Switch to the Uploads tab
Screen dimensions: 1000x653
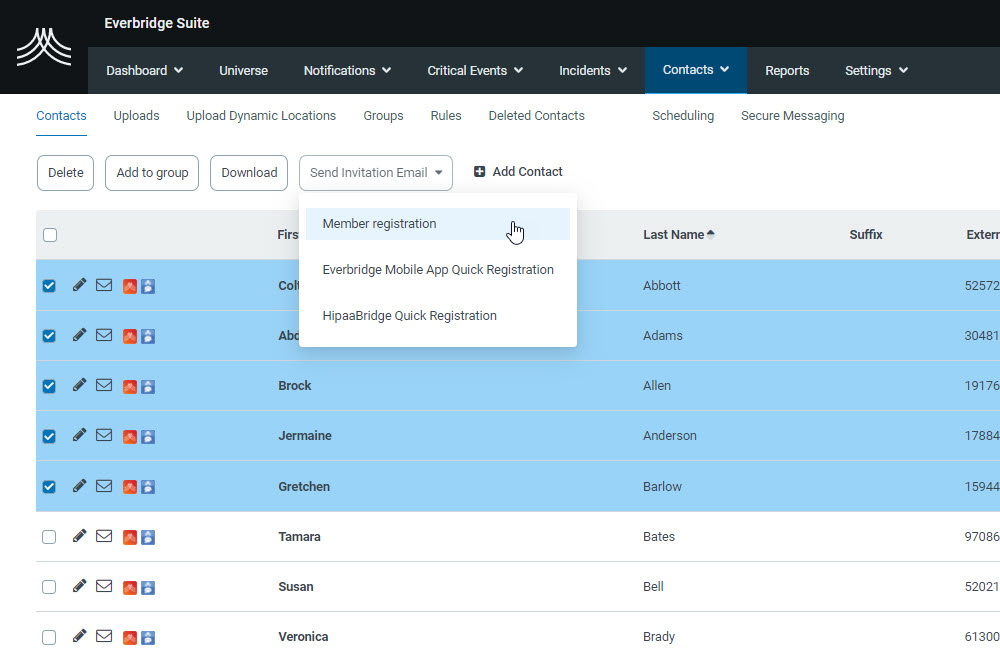(136, 115)
